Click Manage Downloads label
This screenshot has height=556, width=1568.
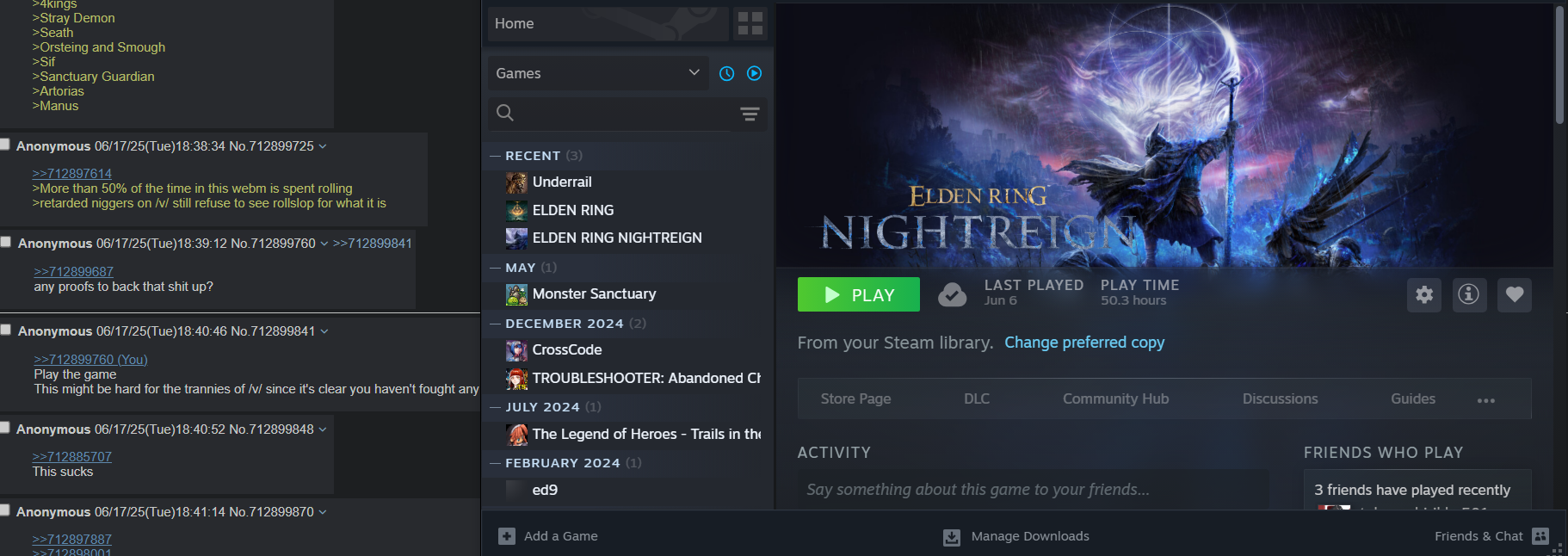(x=1030, y=536)
